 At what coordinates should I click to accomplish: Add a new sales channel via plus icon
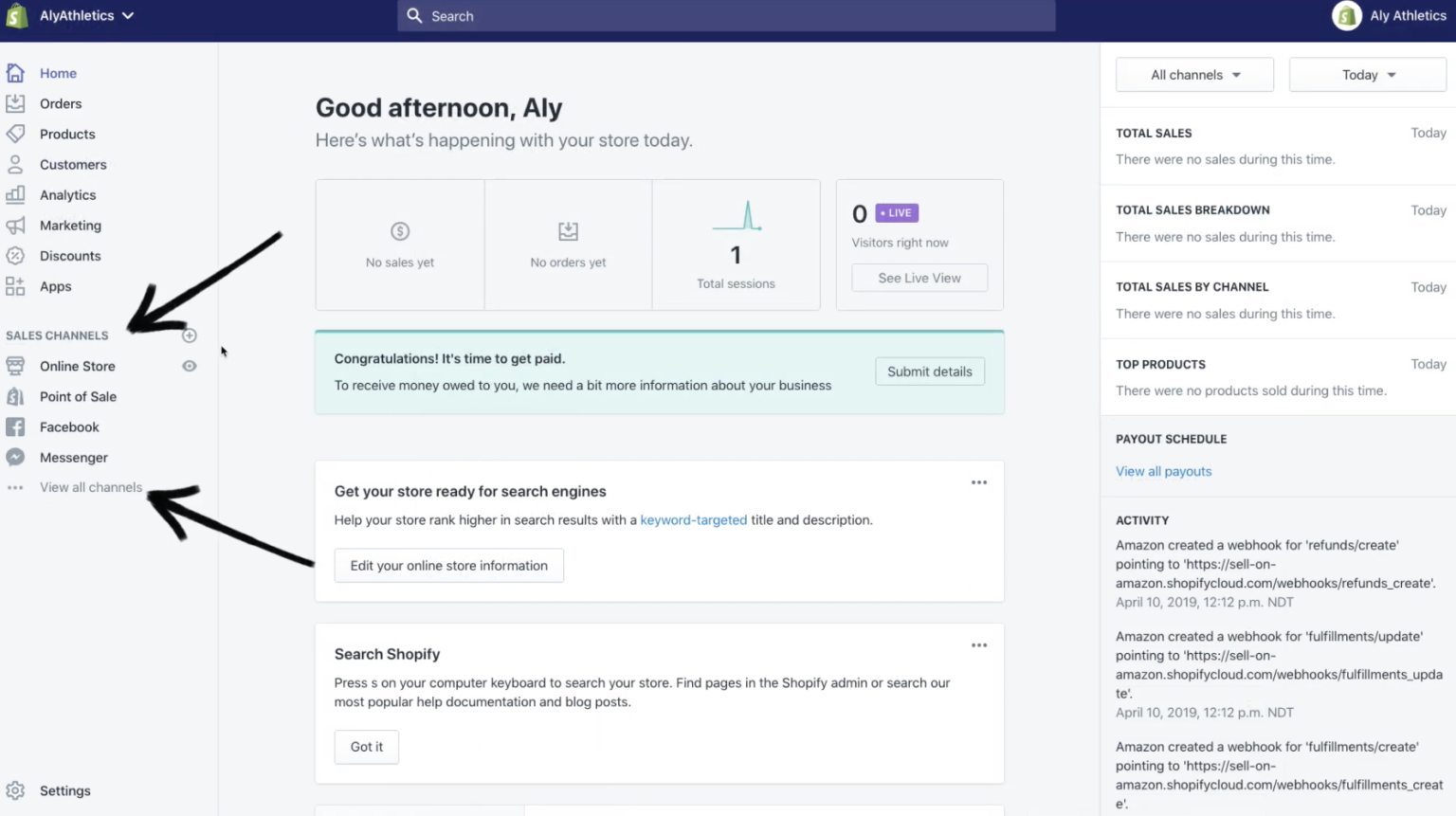coord(189,335)
